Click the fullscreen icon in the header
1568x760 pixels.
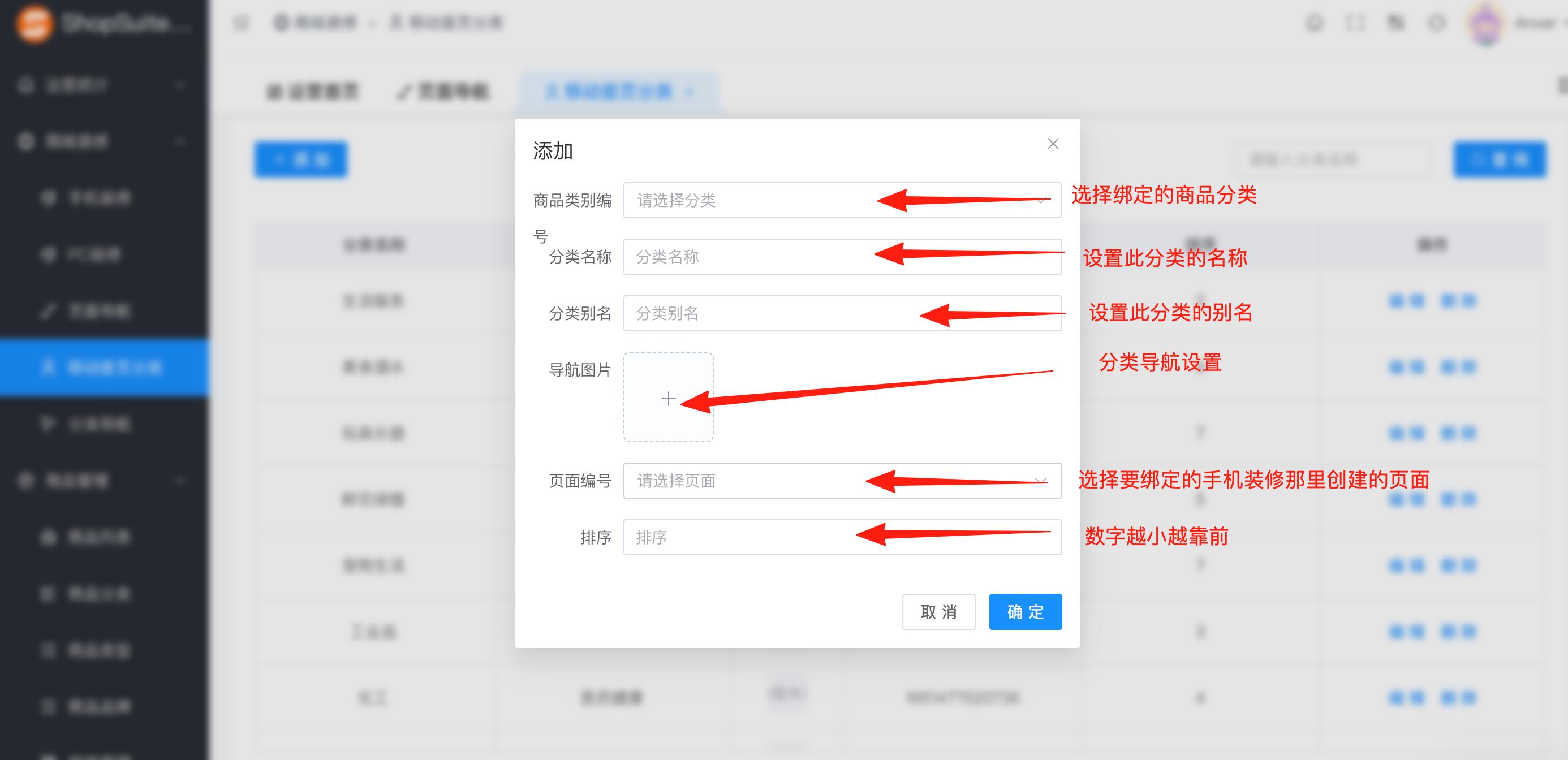(1355, 23)
